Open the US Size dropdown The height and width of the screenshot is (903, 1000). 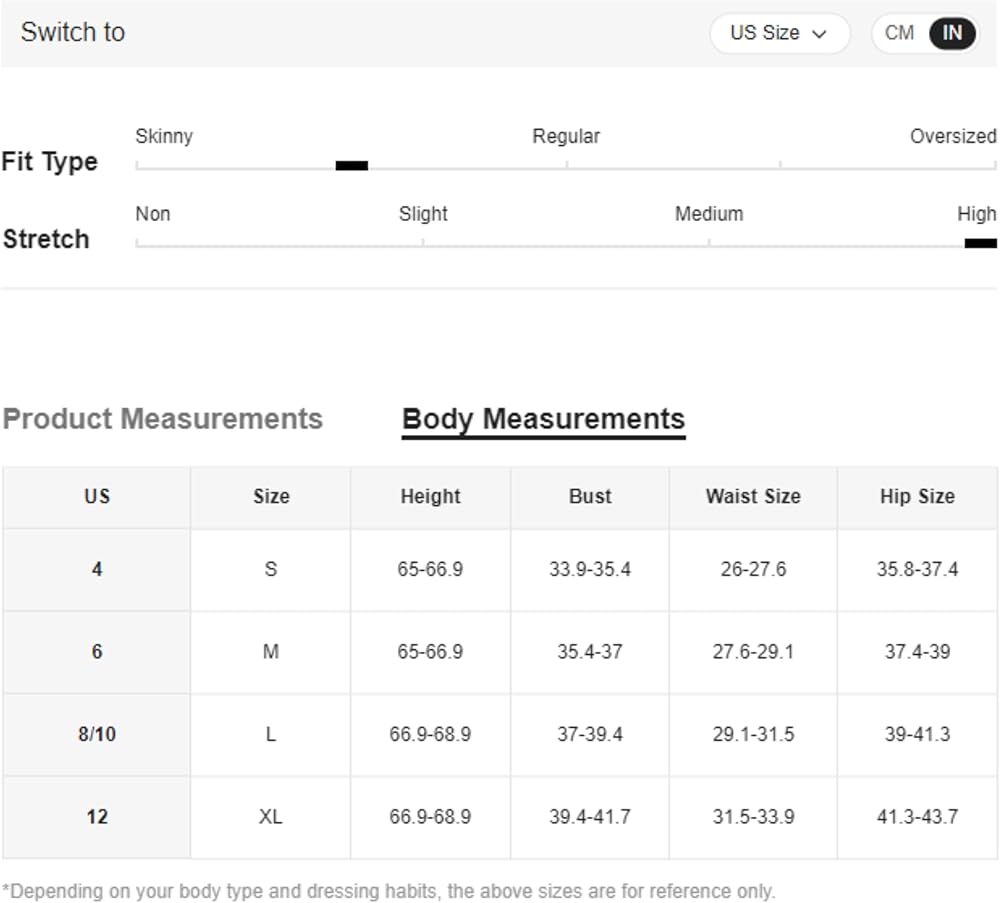[x=778, y=33]
